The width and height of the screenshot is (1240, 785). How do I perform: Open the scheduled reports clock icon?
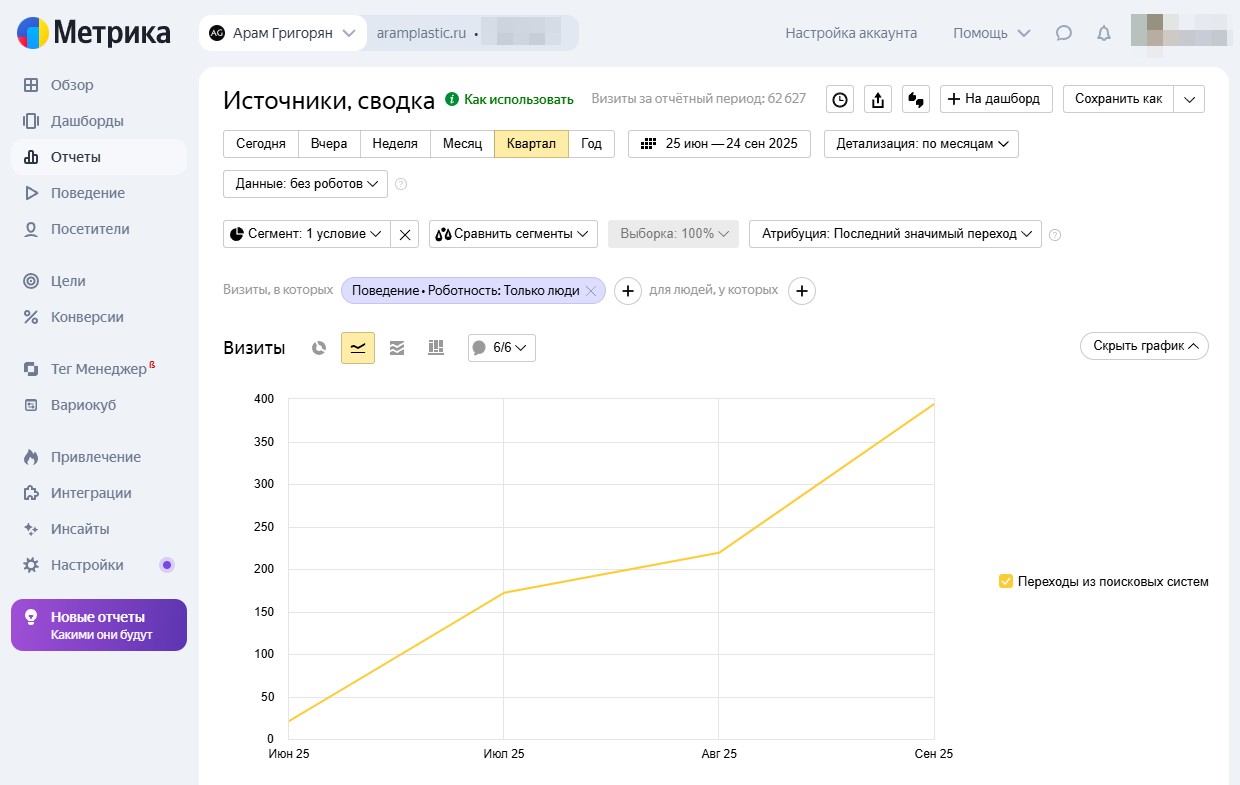[840, 99]
